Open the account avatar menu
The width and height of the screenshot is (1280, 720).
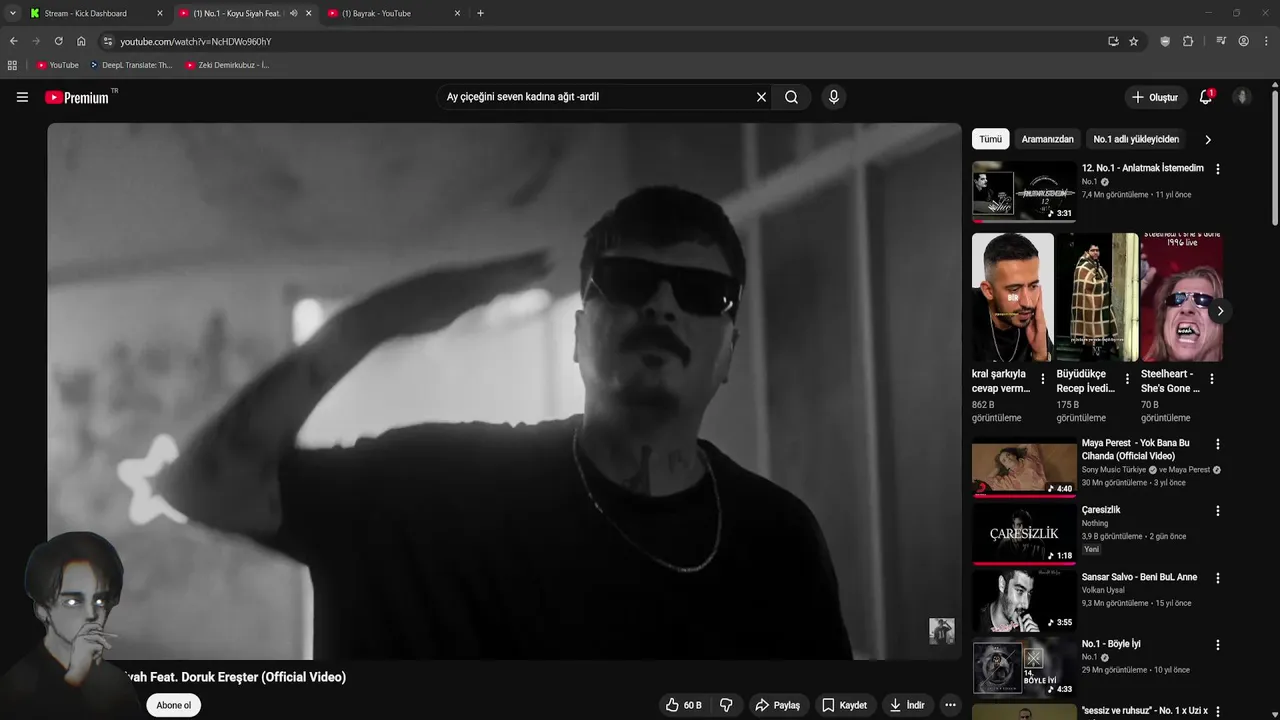coord(1242,97)
